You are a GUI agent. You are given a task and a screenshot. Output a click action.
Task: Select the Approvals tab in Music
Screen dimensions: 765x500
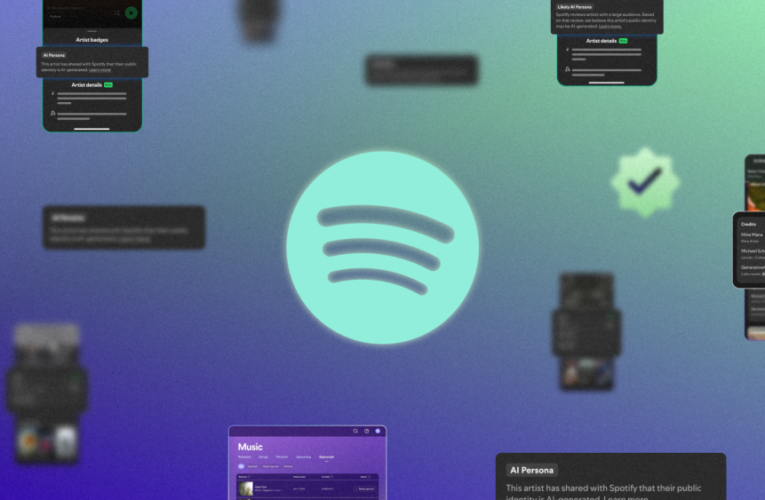click(326, 457)
